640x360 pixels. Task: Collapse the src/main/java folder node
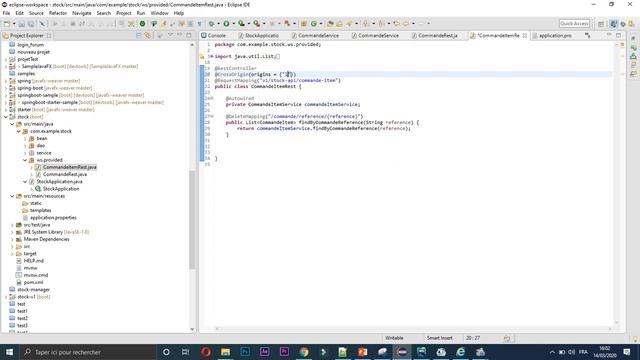click(12, 124)
